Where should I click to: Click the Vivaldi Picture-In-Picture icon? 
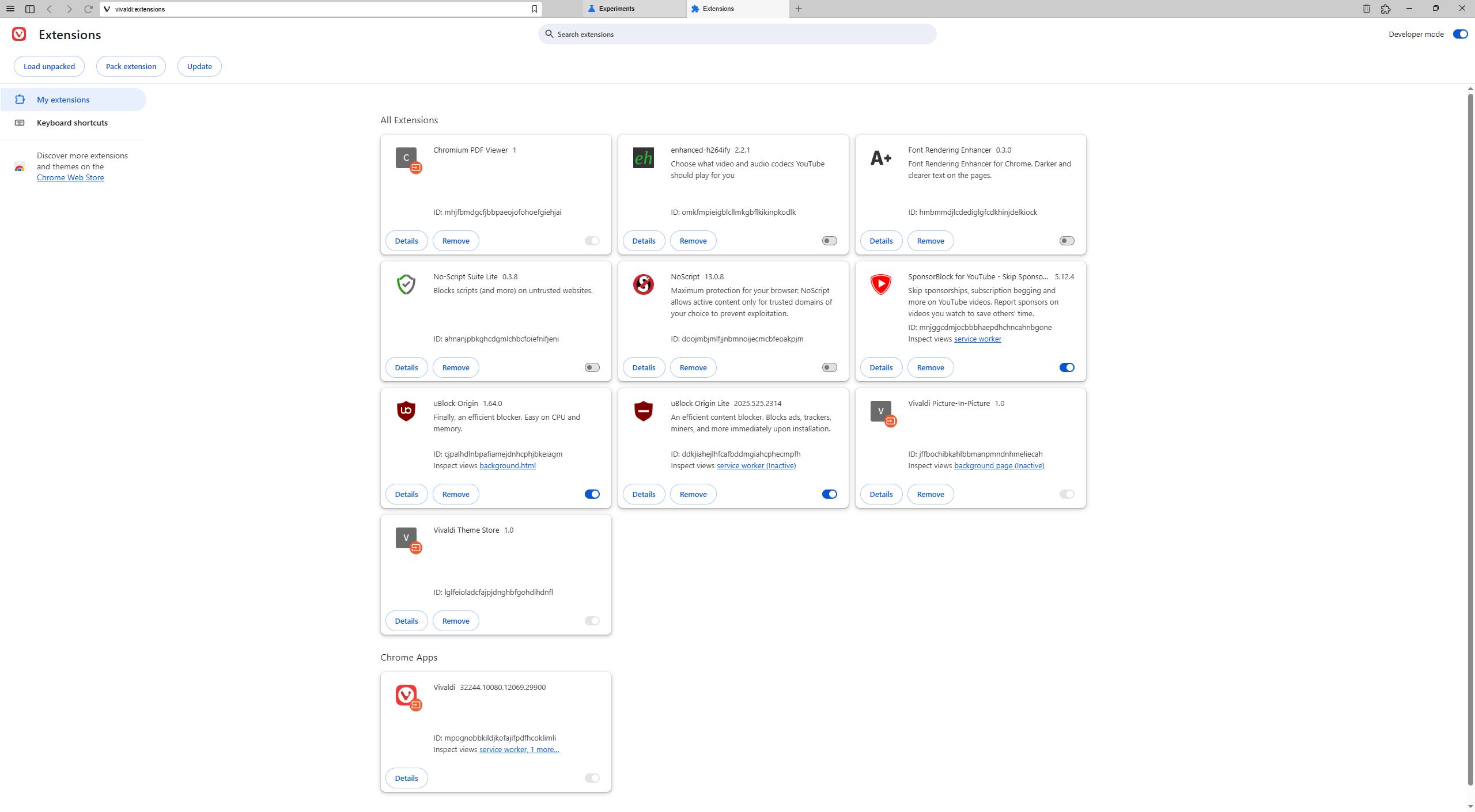point(881,411)
